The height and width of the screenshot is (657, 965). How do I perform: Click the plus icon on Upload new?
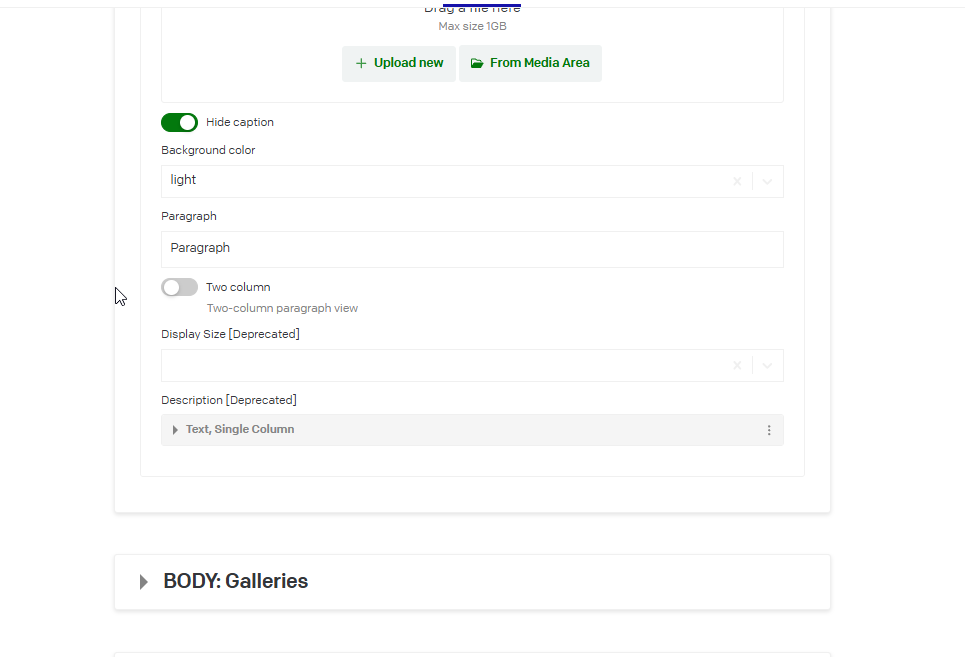pyautogui.click(x=361, y=63)
